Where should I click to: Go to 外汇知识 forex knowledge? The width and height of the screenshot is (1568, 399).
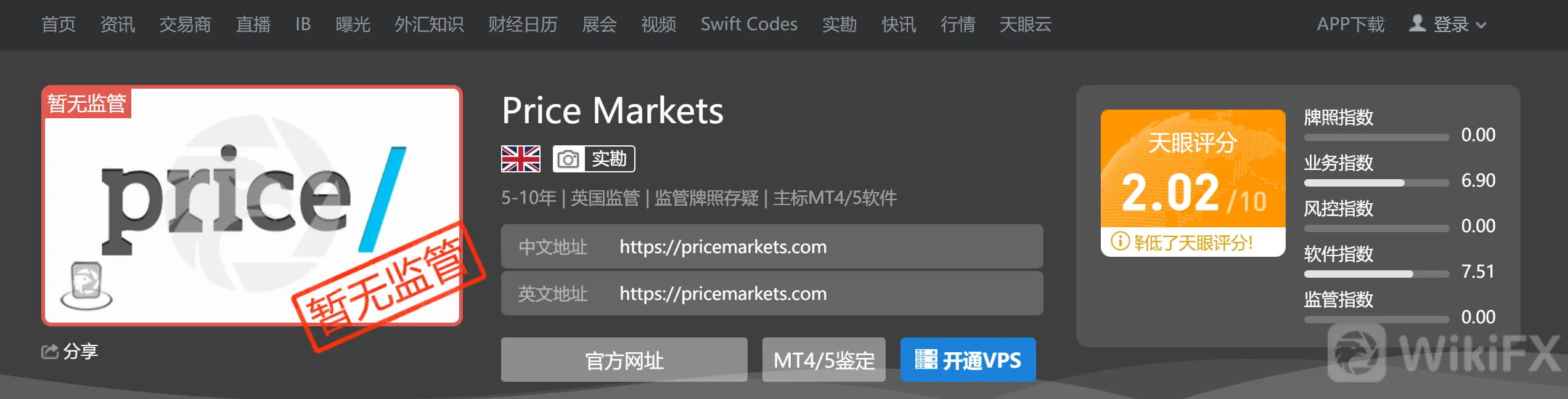pyautogui.click(x=430, y=25)
